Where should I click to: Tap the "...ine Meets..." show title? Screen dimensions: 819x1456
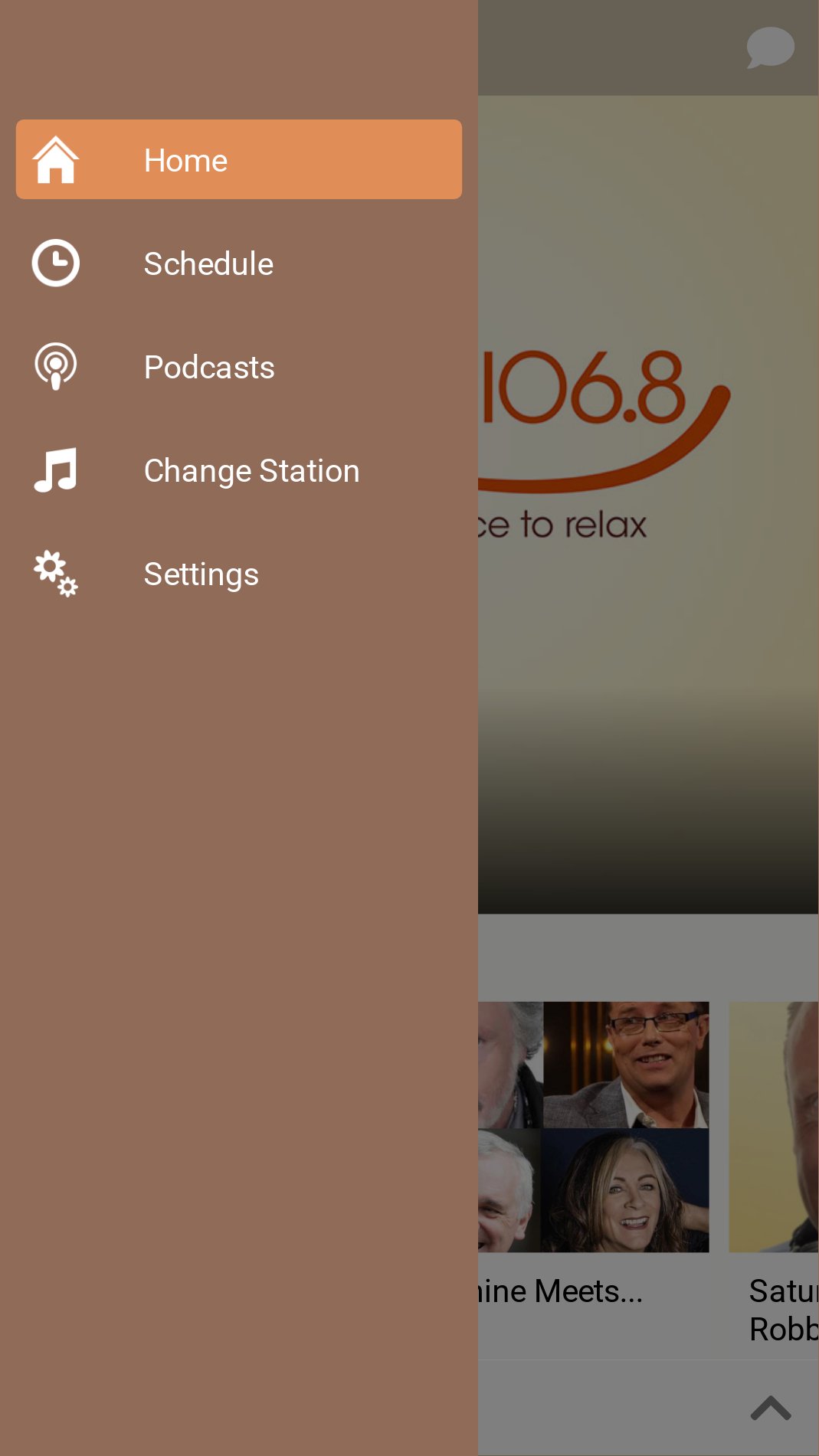click(x=561, y=1291)
